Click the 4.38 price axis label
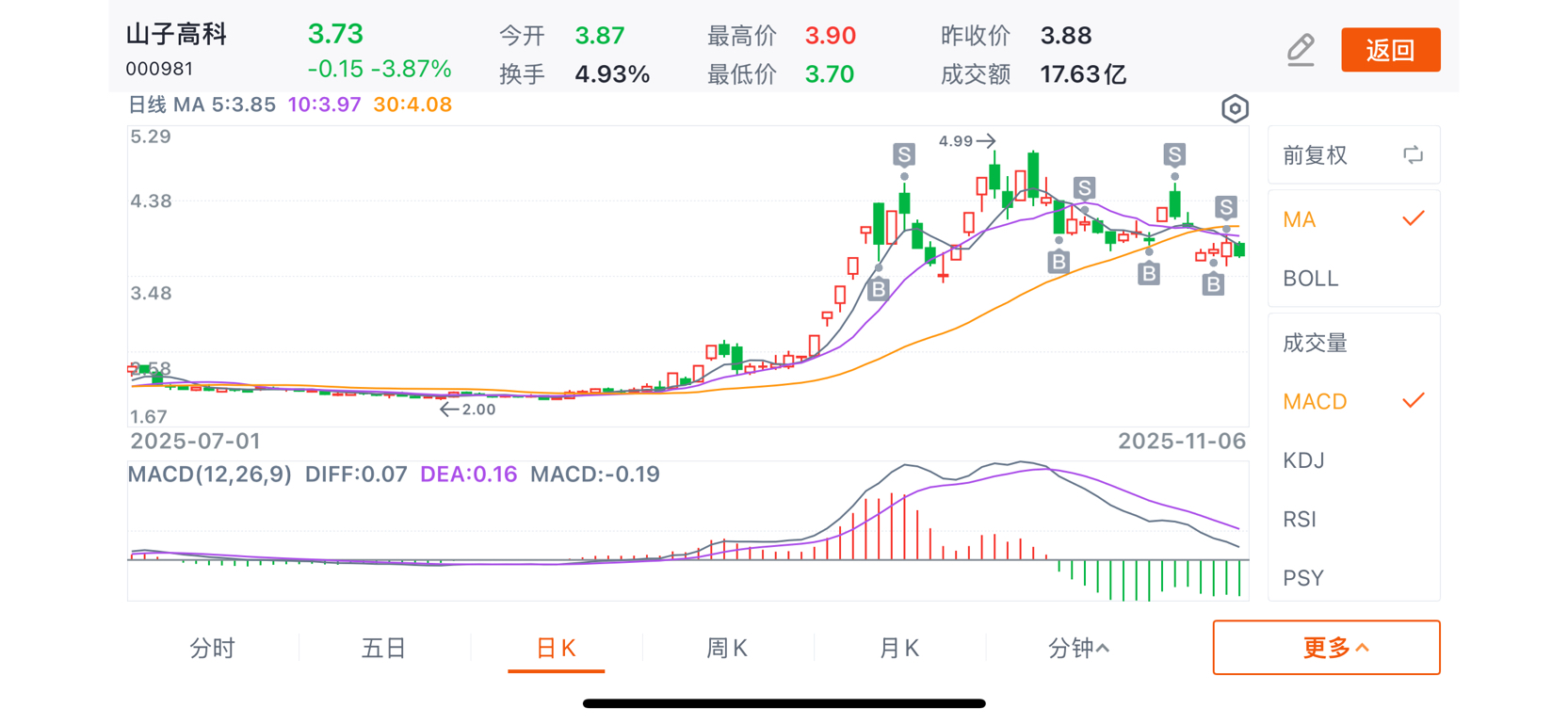The image size is (1568, 724). point(151,201)
